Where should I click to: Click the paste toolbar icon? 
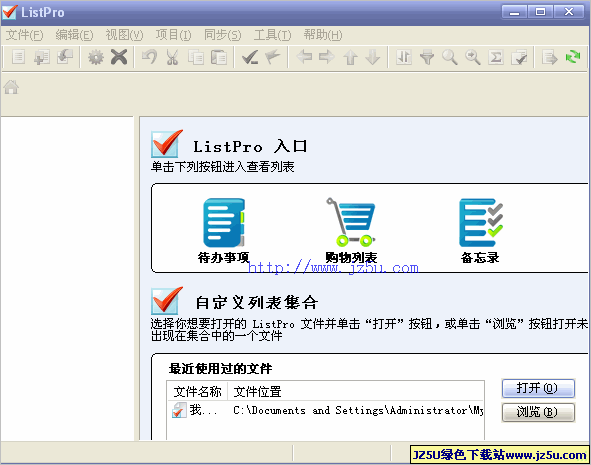click(219, 57)
